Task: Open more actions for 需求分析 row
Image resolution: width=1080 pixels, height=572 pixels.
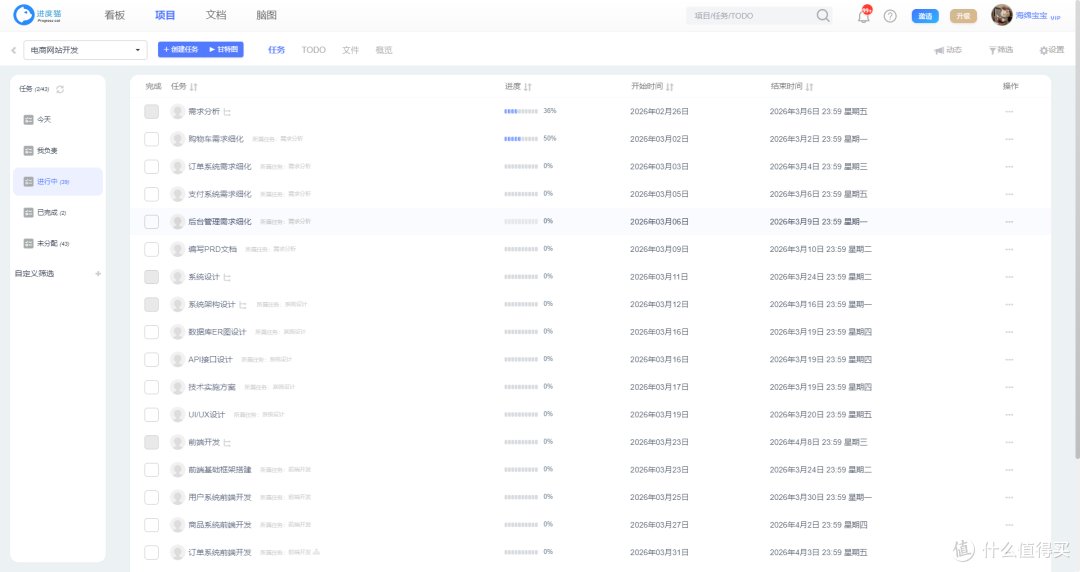Action: coord(1009,112)
